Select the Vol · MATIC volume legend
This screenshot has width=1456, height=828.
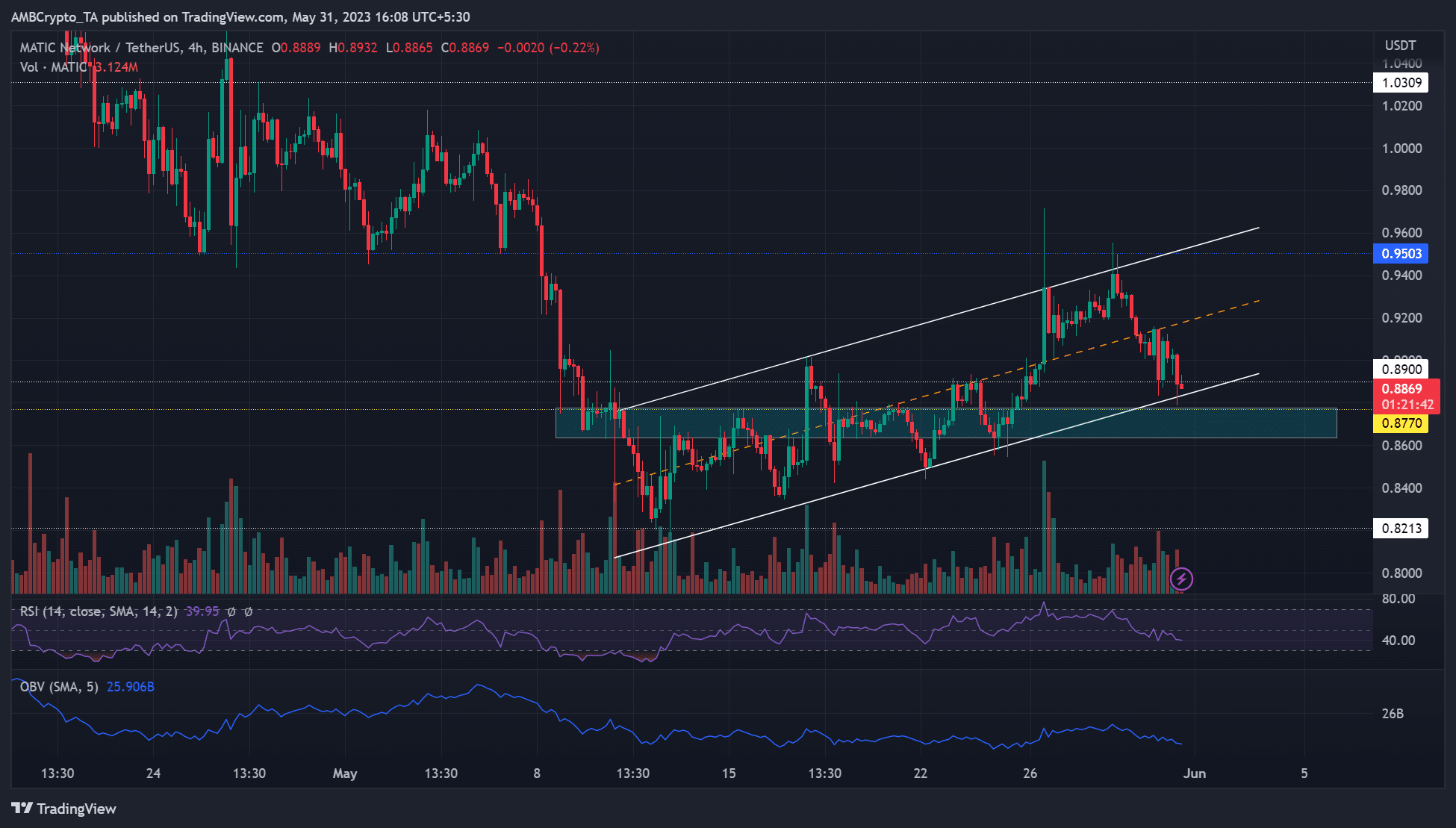[54, 67]
